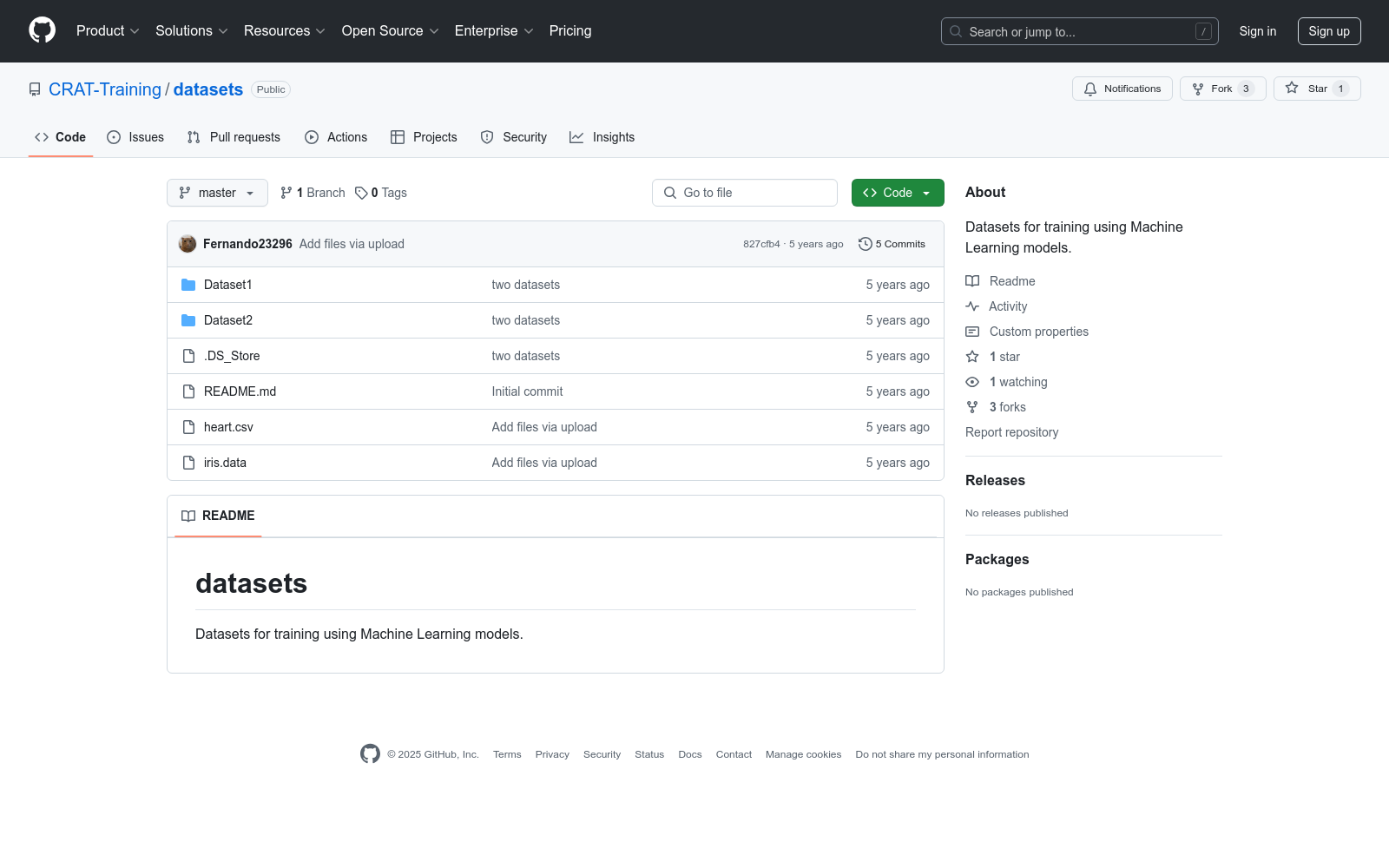Image resolution: width=1389 pixels, height=868 pixels.
Task: Expand the Enterprise menu
Action: 495,30
